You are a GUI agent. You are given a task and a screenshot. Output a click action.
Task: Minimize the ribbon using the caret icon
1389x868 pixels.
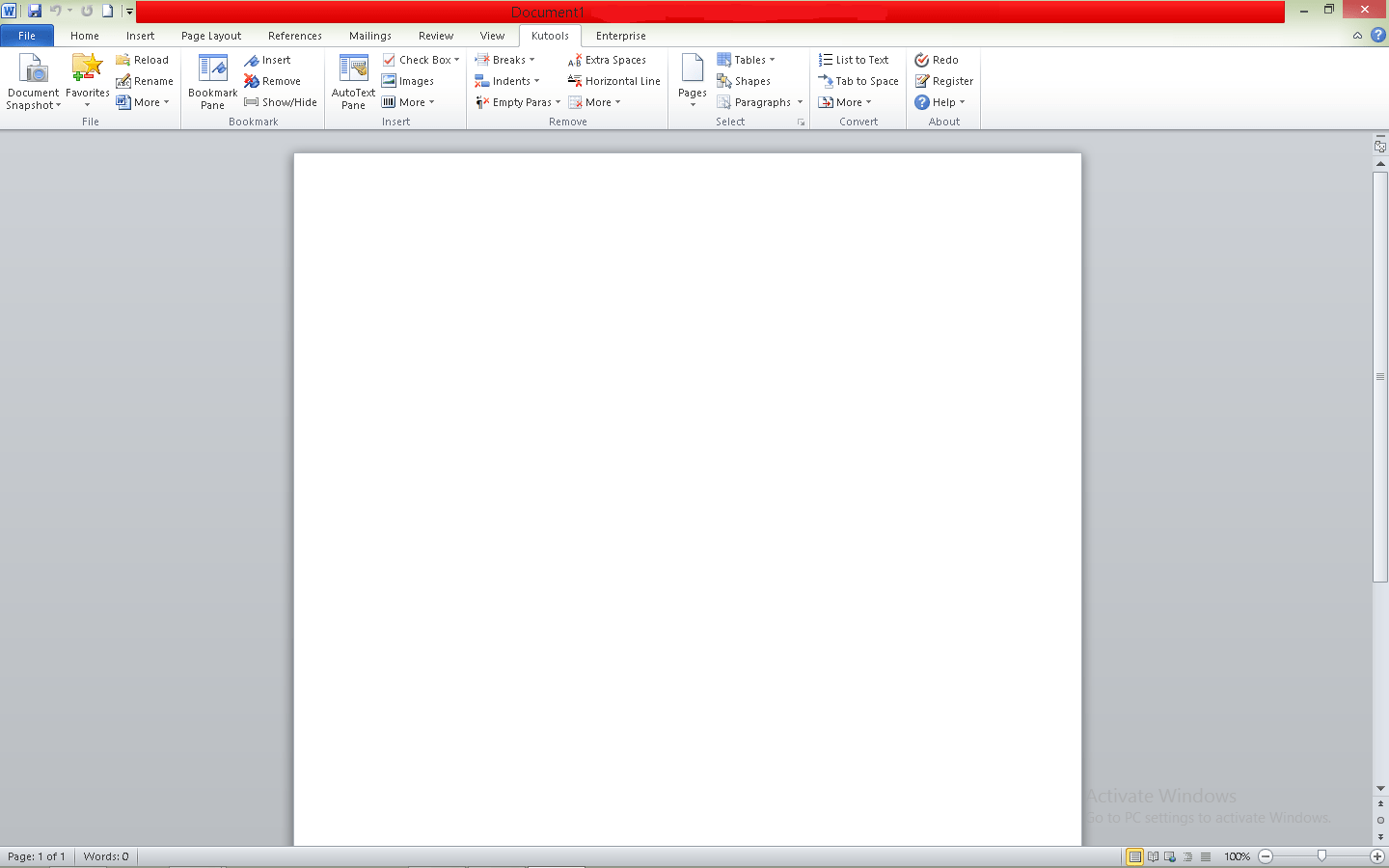1357,36
